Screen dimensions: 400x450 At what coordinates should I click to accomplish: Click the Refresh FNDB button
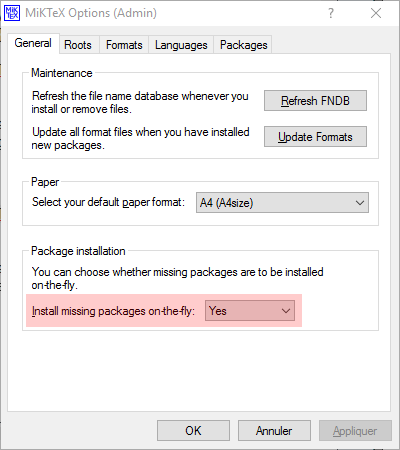(315, 100)
